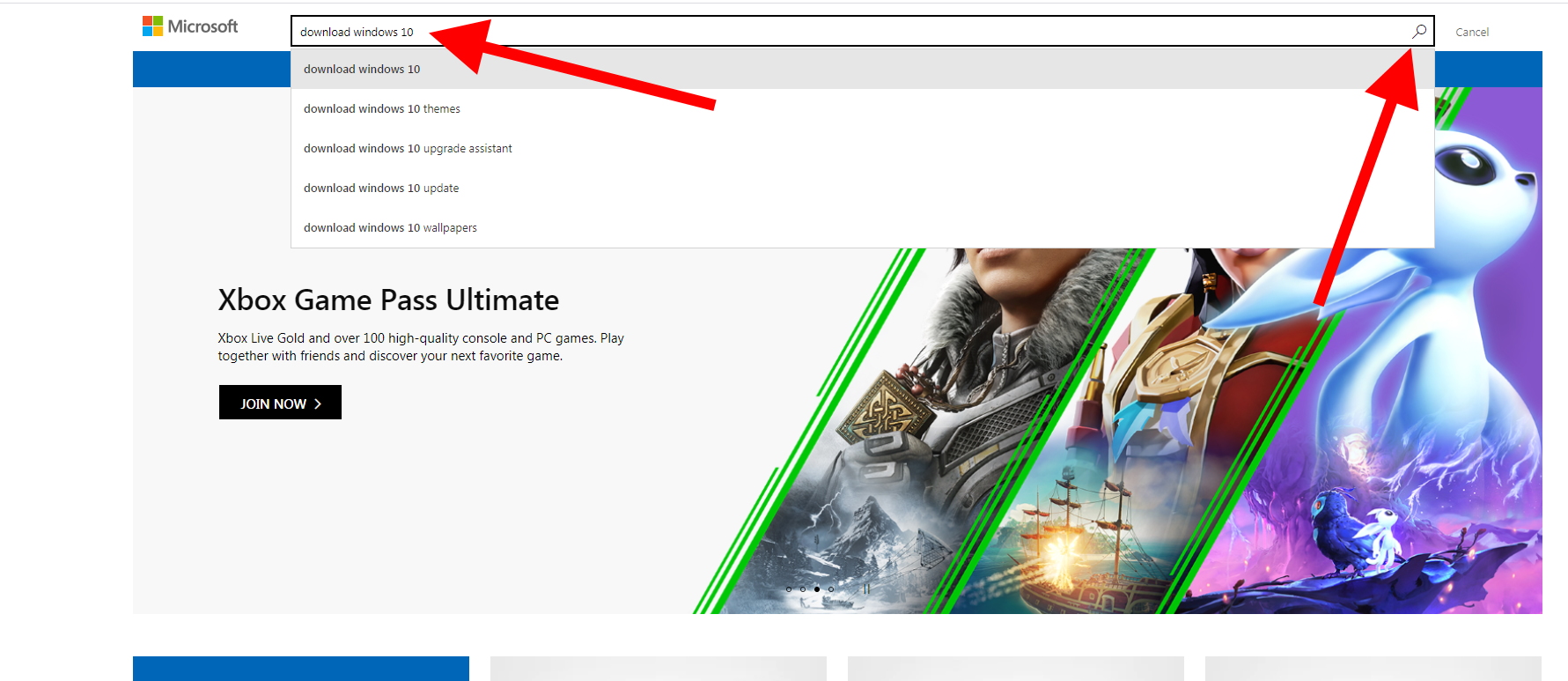Go to fourth carousel slide dot
The image size is (1568, 681).
pos(831,589)
